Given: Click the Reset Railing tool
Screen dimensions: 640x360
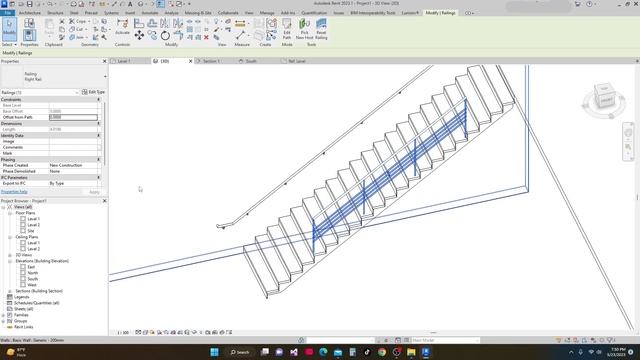Looking at the screenshot, I should tap(321, 29).
